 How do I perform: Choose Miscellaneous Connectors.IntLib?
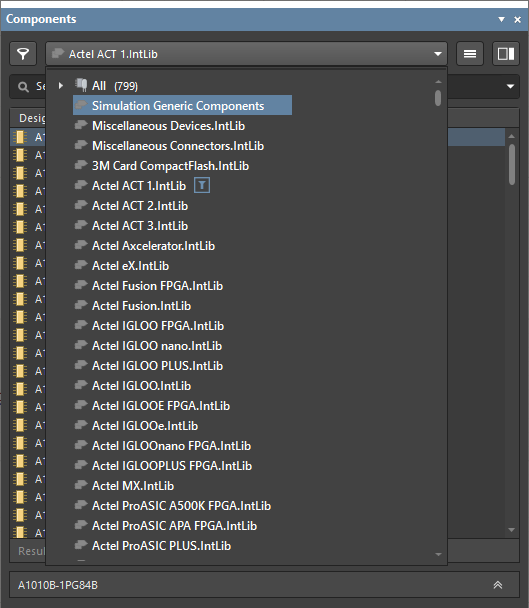tap(178, 146)
